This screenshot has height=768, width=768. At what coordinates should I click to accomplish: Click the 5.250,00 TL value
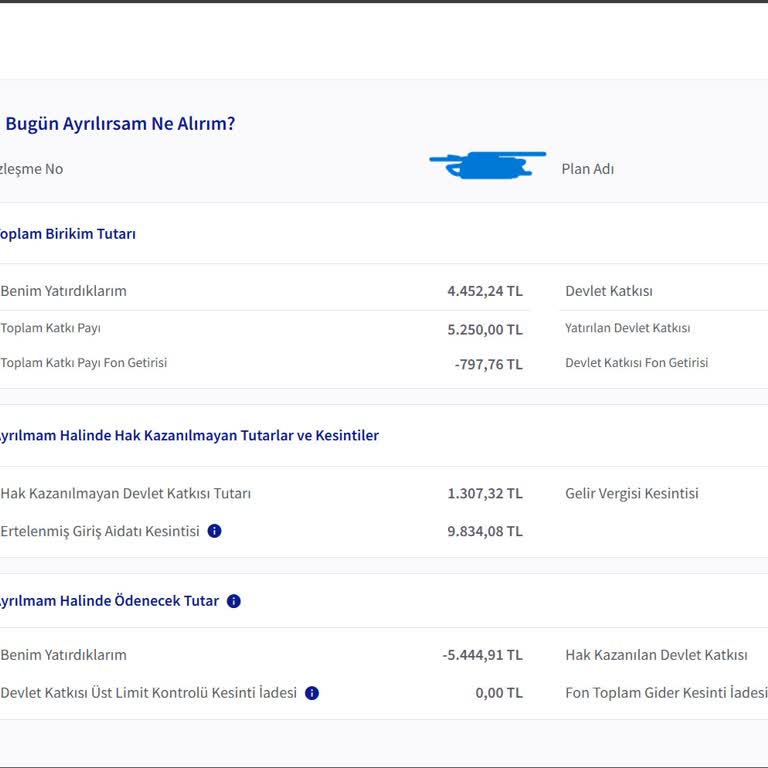(484, 329)
